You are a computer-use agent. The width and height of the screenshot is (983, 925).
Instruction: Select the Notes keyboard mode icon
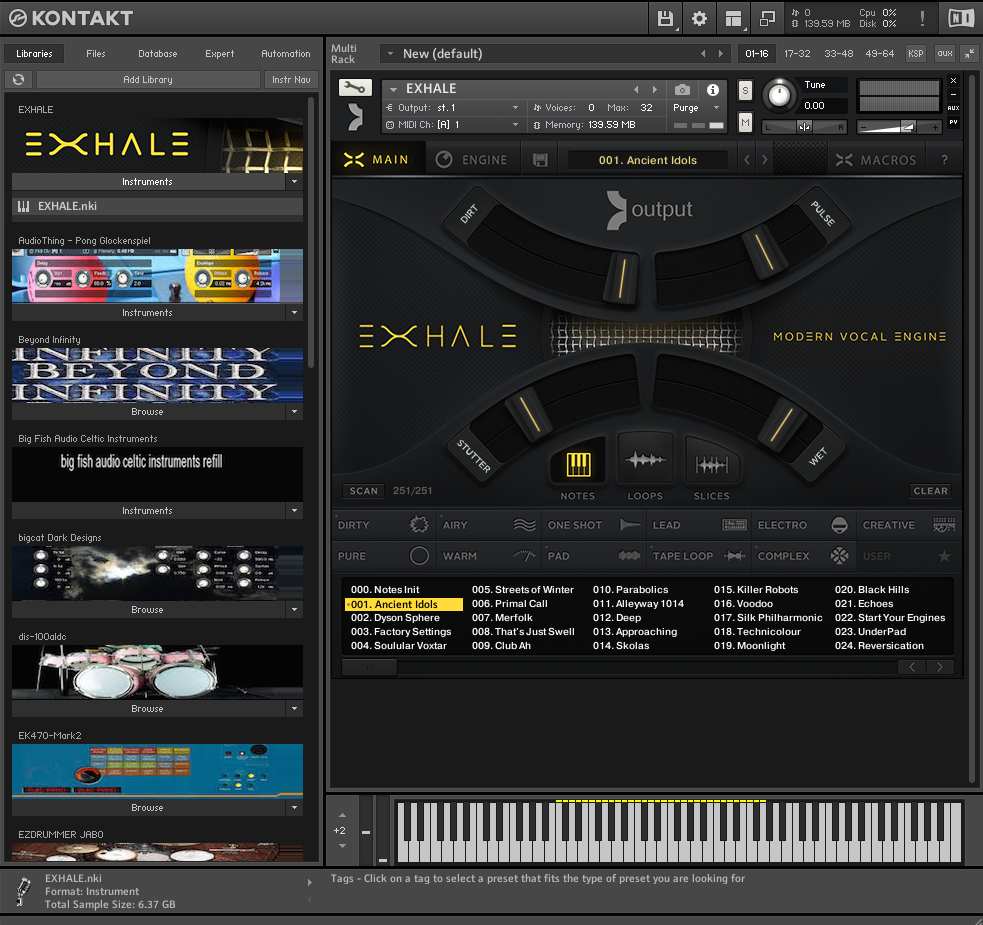[x=578, y=465]
